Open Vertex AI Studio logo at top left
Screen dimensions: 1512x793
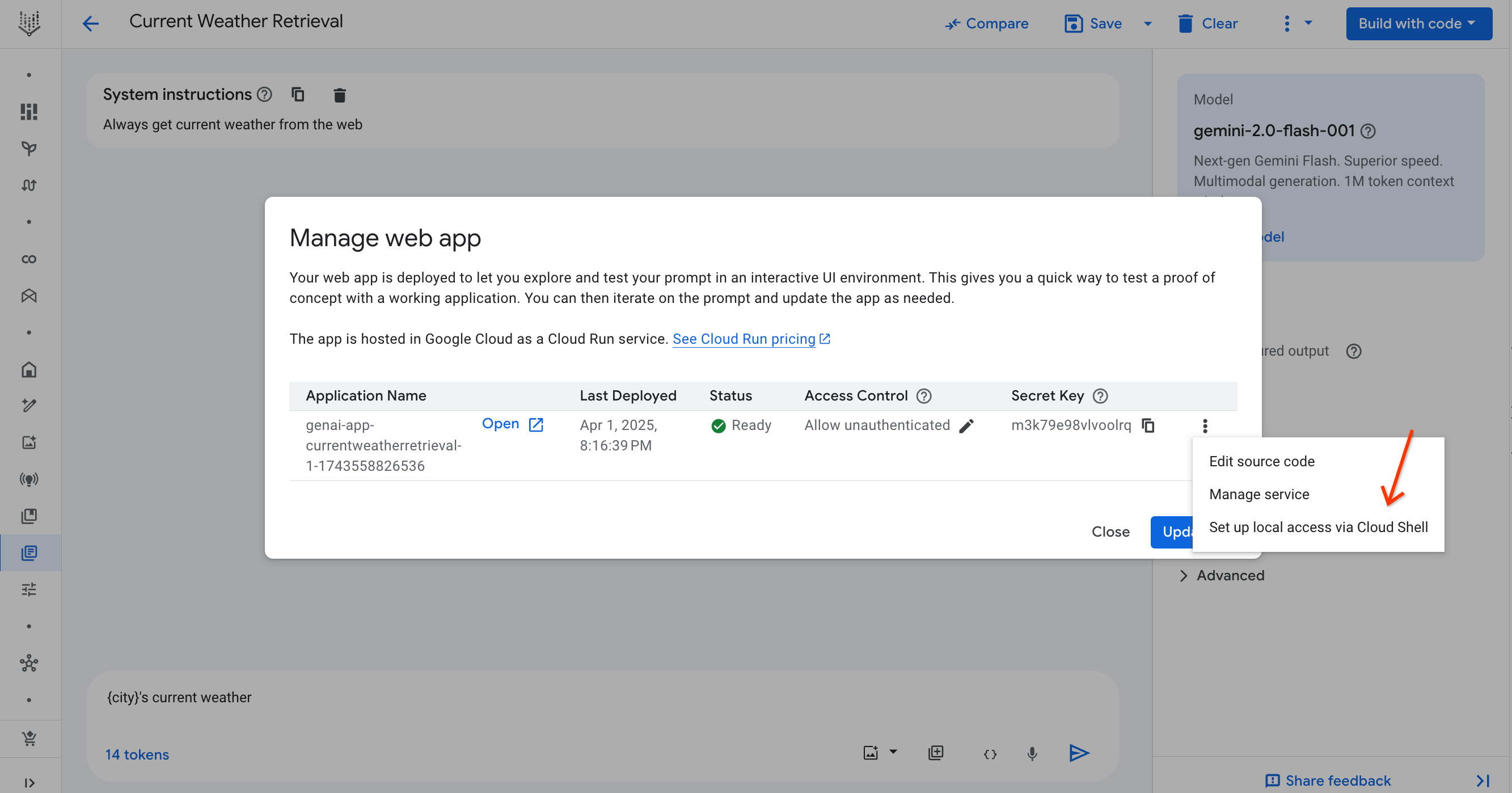tap(29, 23)
